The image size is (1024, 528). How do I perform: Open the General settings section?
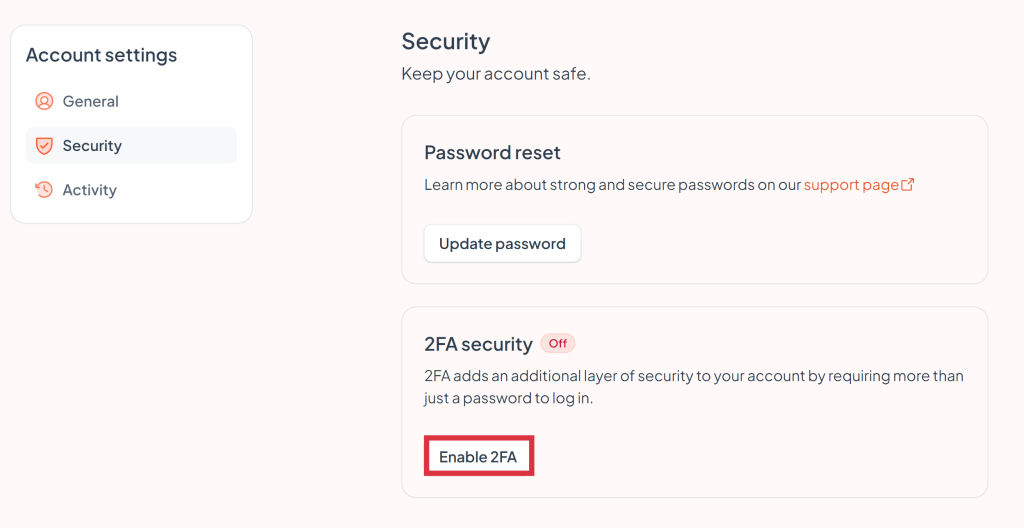coord(90,101)
